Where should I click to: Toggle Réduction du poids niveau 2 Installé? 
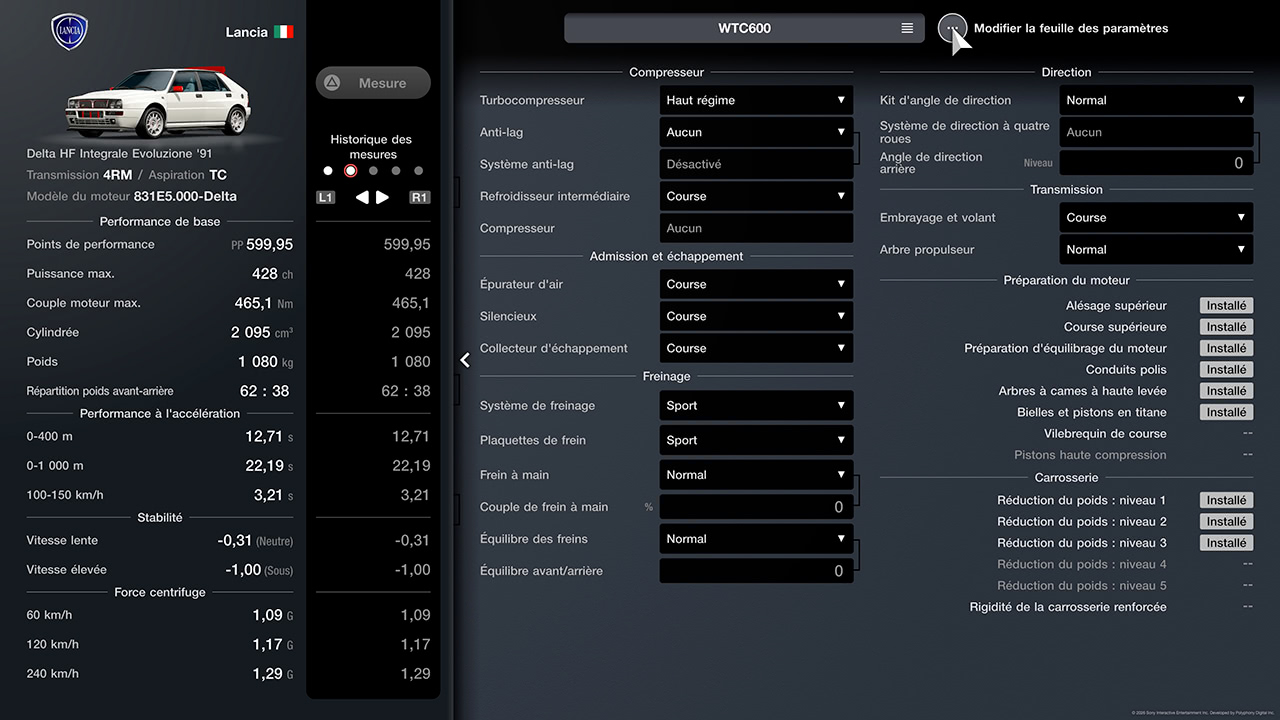(x=1226, y=521)
